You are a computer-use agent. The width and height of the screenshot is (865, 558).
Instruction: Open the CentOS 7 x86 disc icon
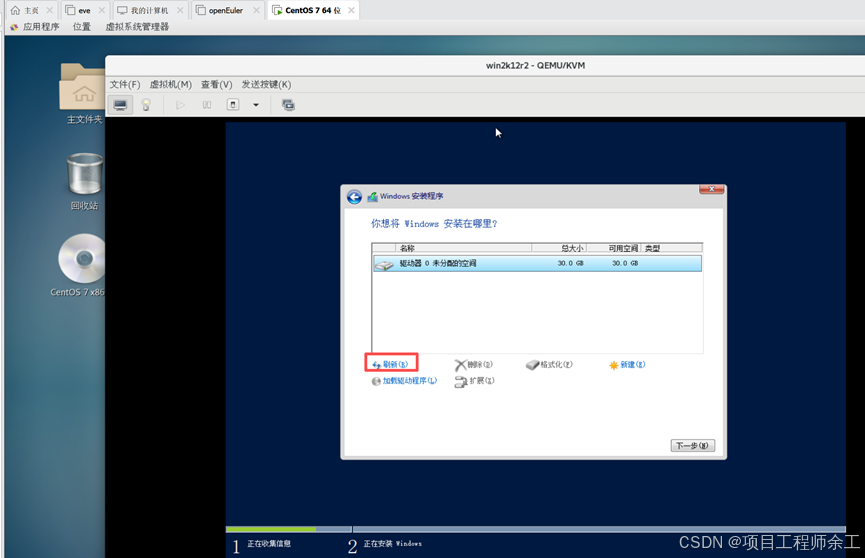pos(82,258)
